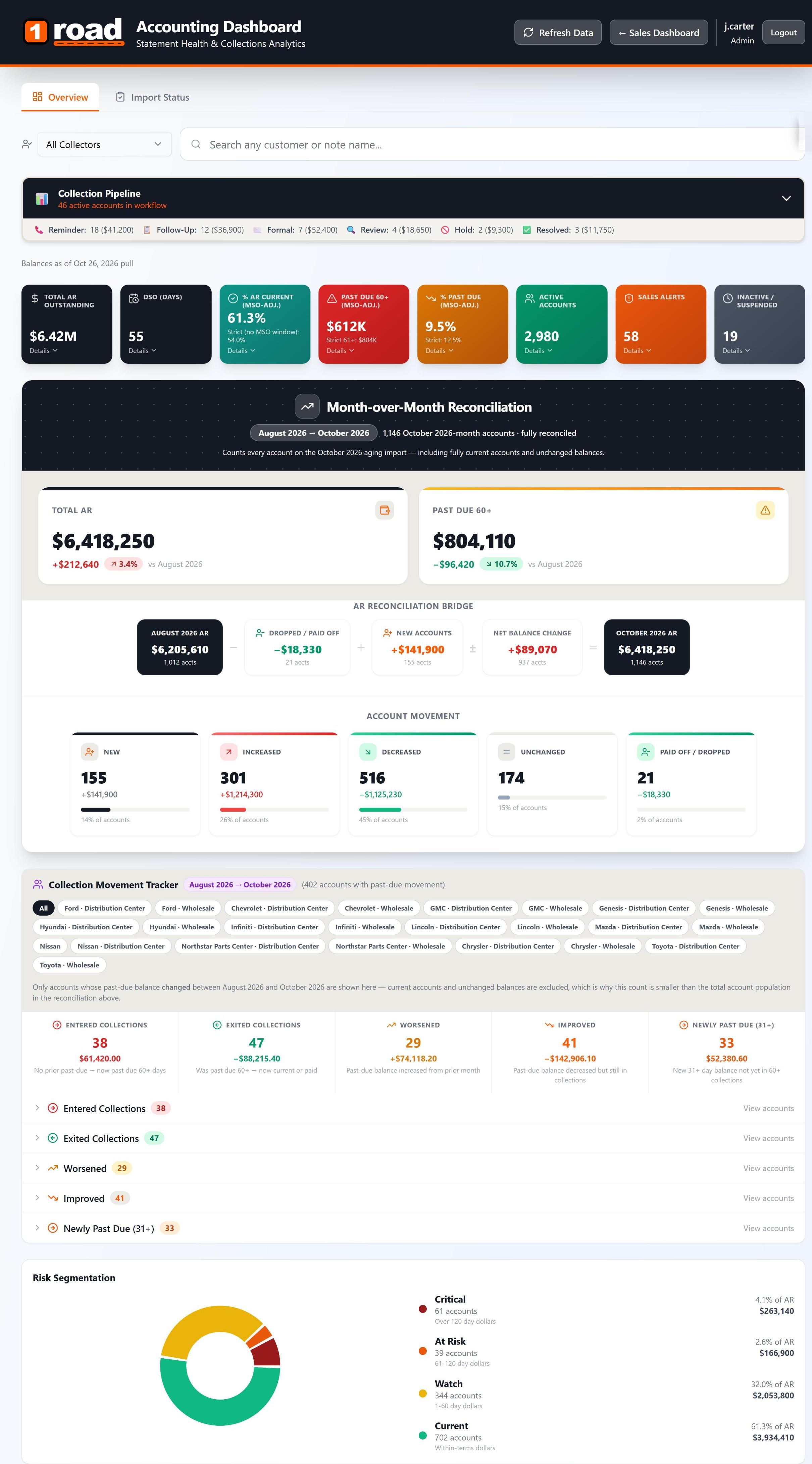Image resolution: width=812 pixels, height=1464 pixels.
Task: Click the dollar icon on Total AR Outstanding
Action: click(x=35, y=298)
